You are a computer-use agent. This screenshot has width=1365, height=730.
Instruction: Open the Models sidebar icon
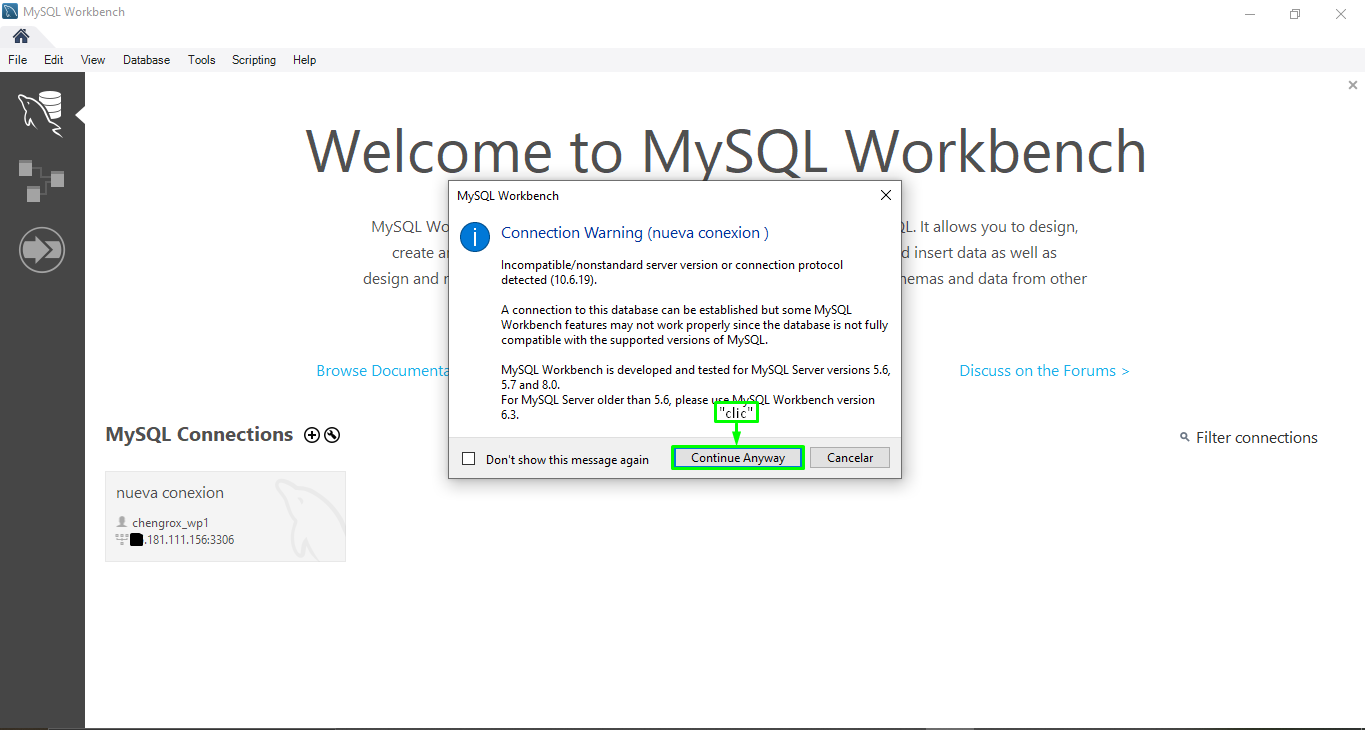(x=41, y=180)
